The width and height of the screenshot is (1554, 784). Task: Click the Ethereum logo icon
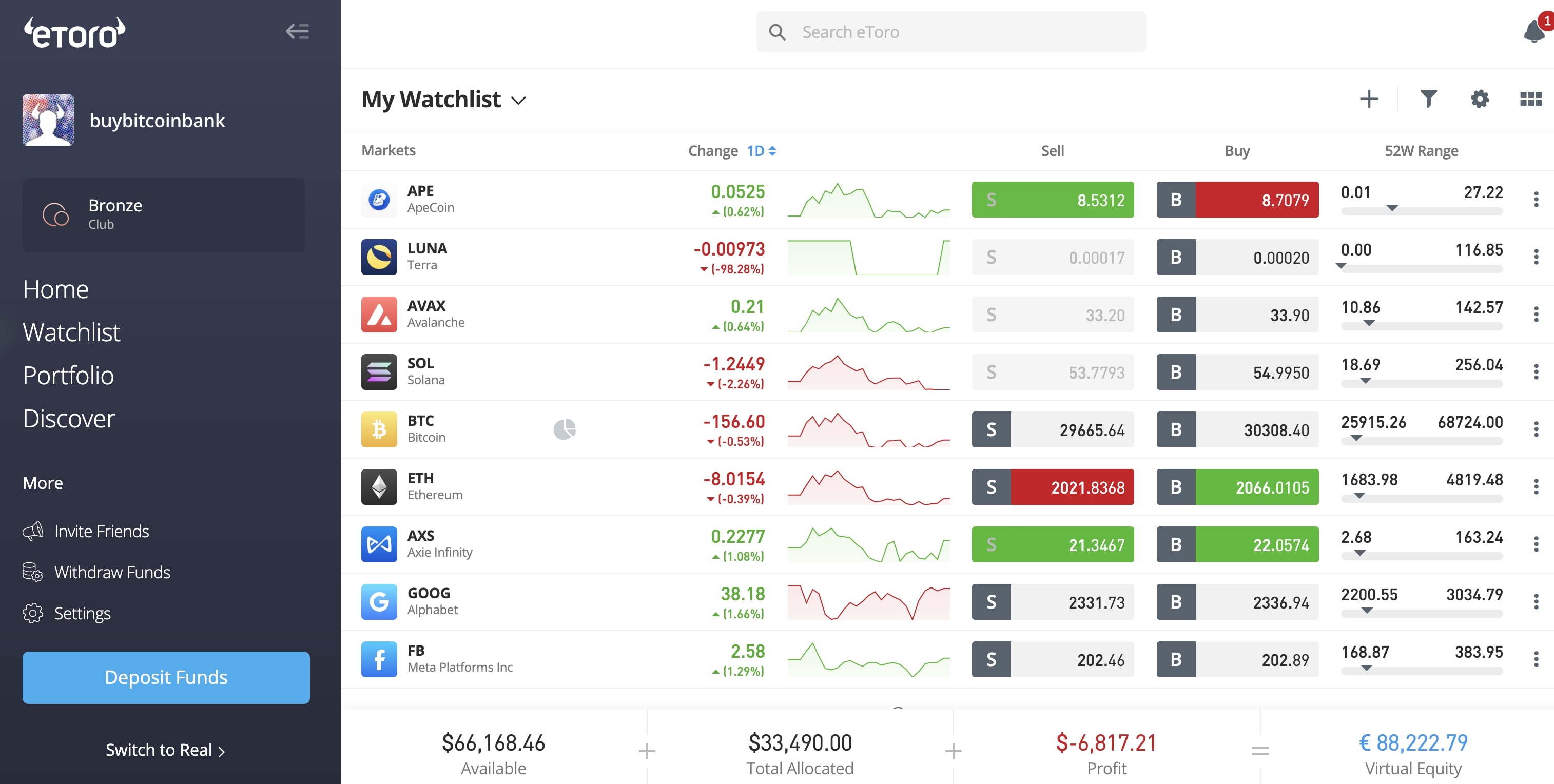tap(379, 487)
